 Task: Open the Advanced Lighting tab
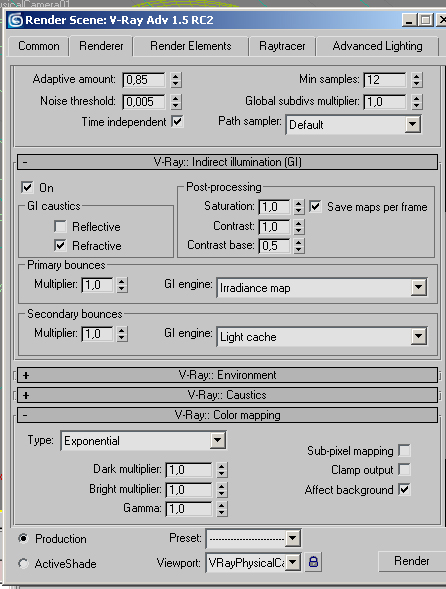click(x=377, y=46)
